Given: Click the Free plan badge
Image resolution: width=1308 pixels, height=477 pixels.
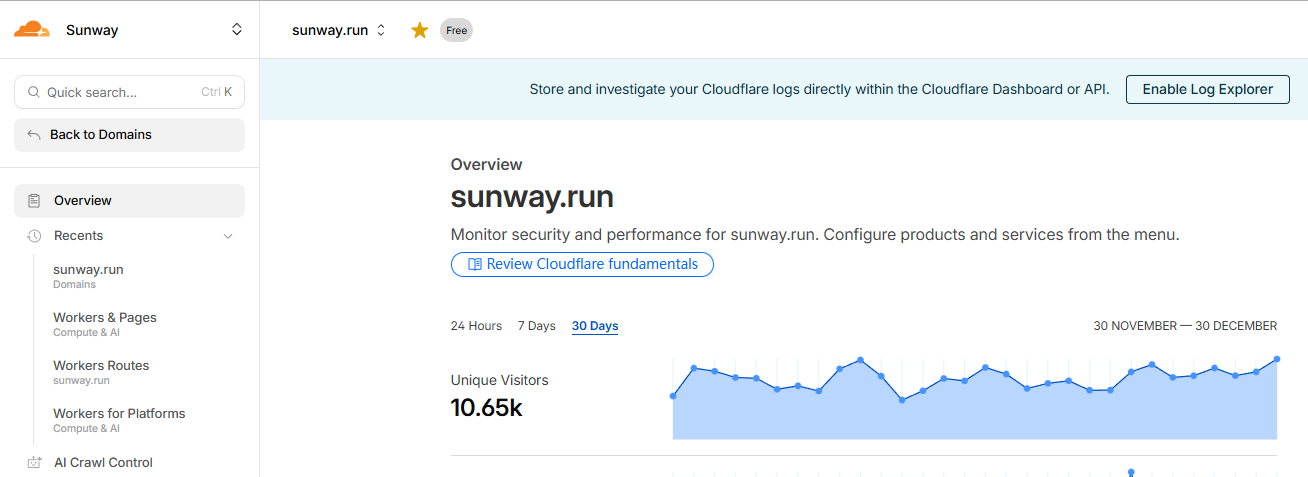Looking at the screenshot, I should [x=456, y=30].
